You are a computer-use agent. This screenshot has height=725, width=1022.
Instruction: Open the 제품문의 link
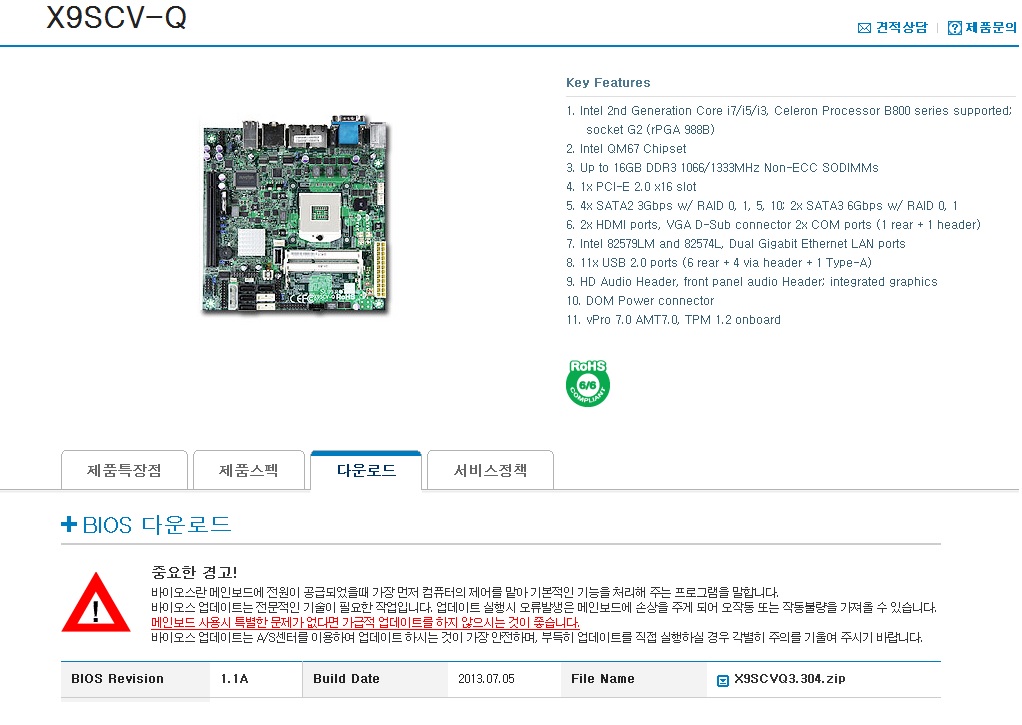[x=991, y=27]
